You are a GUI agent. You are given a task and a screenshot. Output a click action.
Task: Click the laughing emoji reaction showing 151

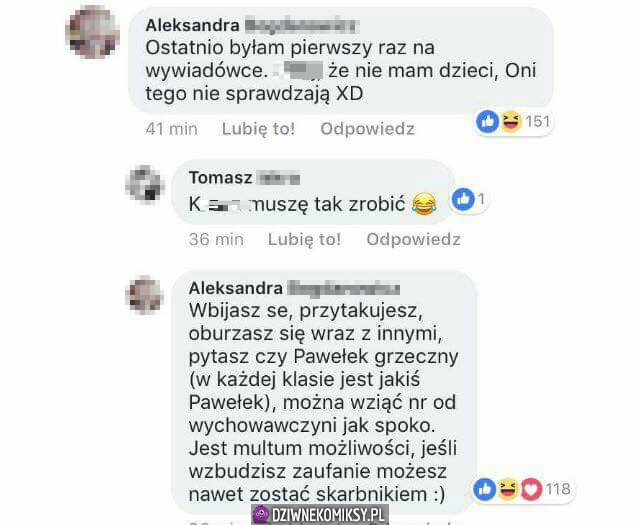click(x=511, y=122)
